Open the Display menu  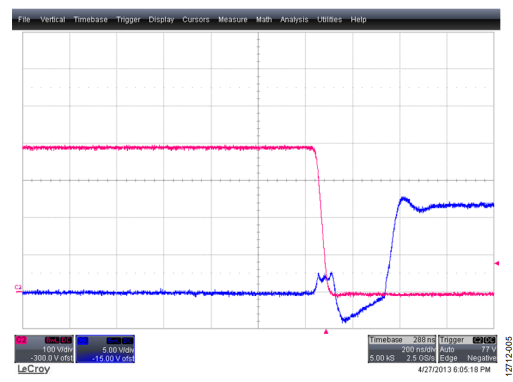(161, 20)
